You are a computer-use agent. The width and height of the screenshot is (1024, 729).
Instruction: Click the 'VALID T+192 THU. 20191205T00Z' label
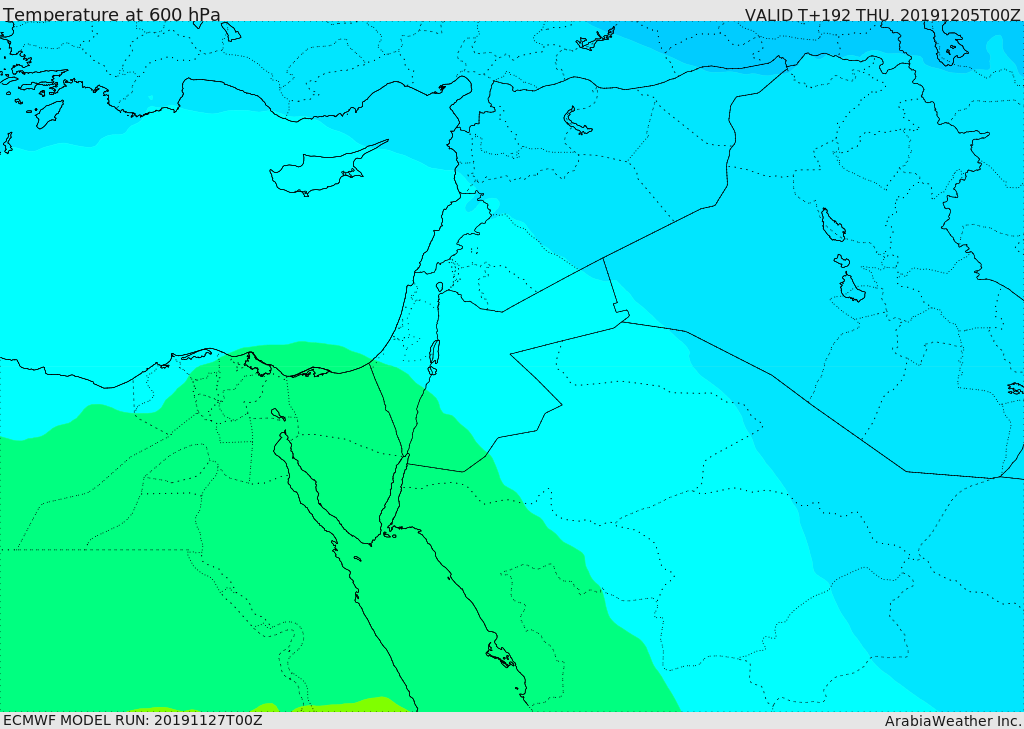[x=882, y=15]
